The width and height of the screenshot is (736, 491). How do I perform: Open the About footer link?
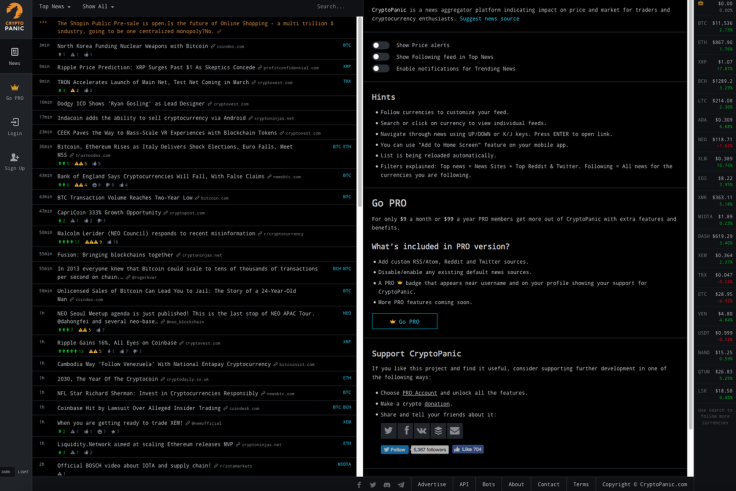tap(516, 484)
